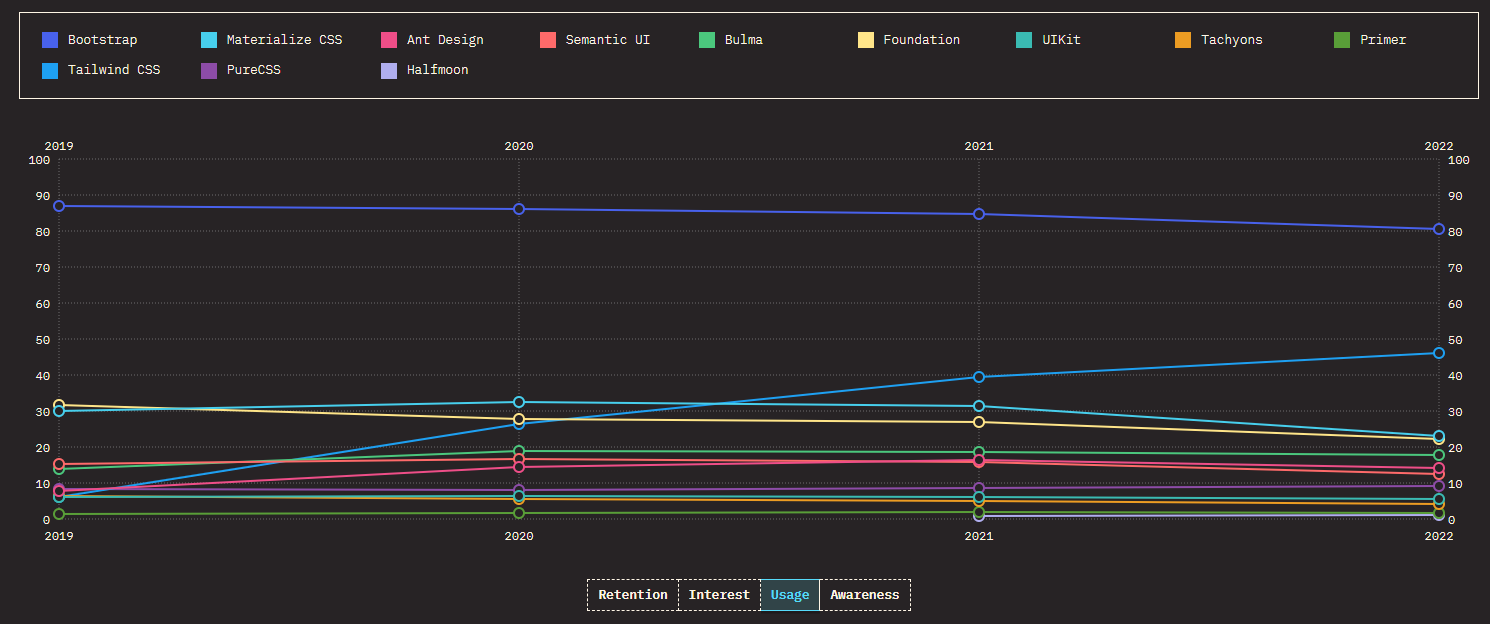
Task: Click Tailwind CSS 2022 data point
Action: point(1439,353)
